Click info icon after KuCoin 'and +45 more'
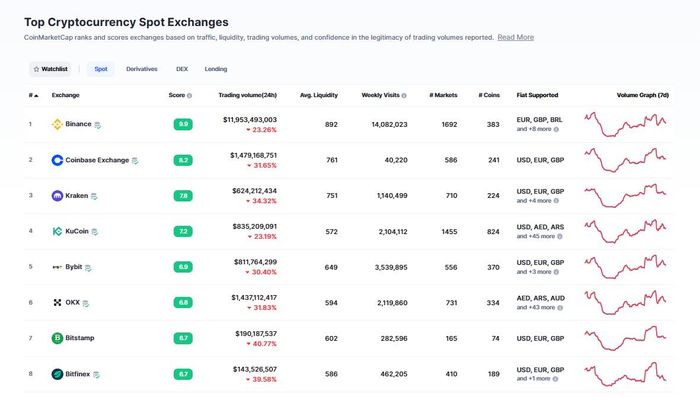 tap(560, 237)
